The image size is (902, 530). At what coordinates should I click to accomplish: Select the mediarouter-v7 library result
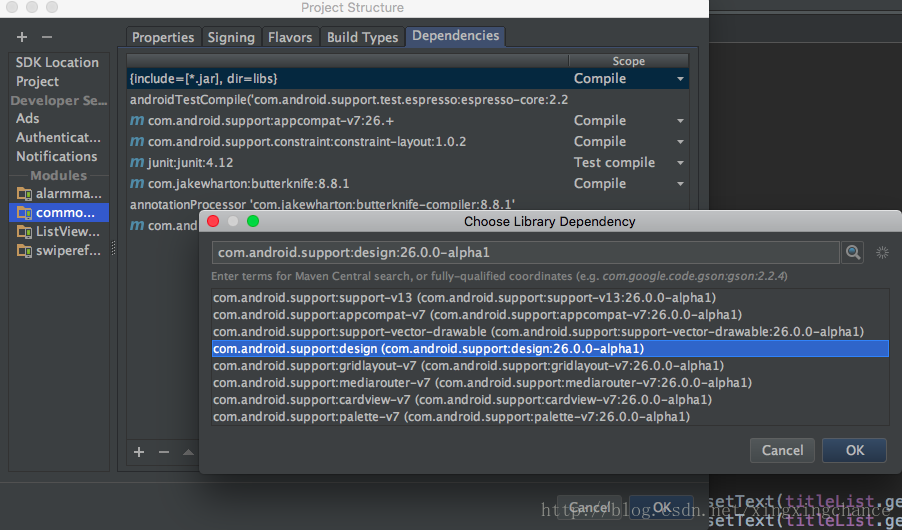pos(550,383)
